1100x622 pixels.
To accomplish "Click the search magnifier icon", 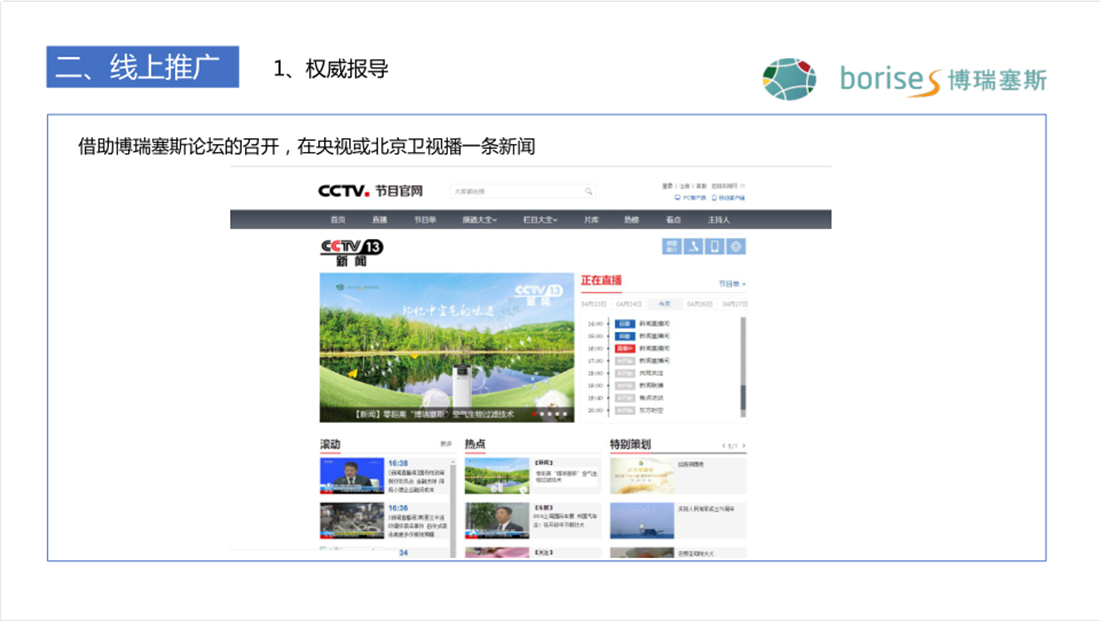I will 589,192.
